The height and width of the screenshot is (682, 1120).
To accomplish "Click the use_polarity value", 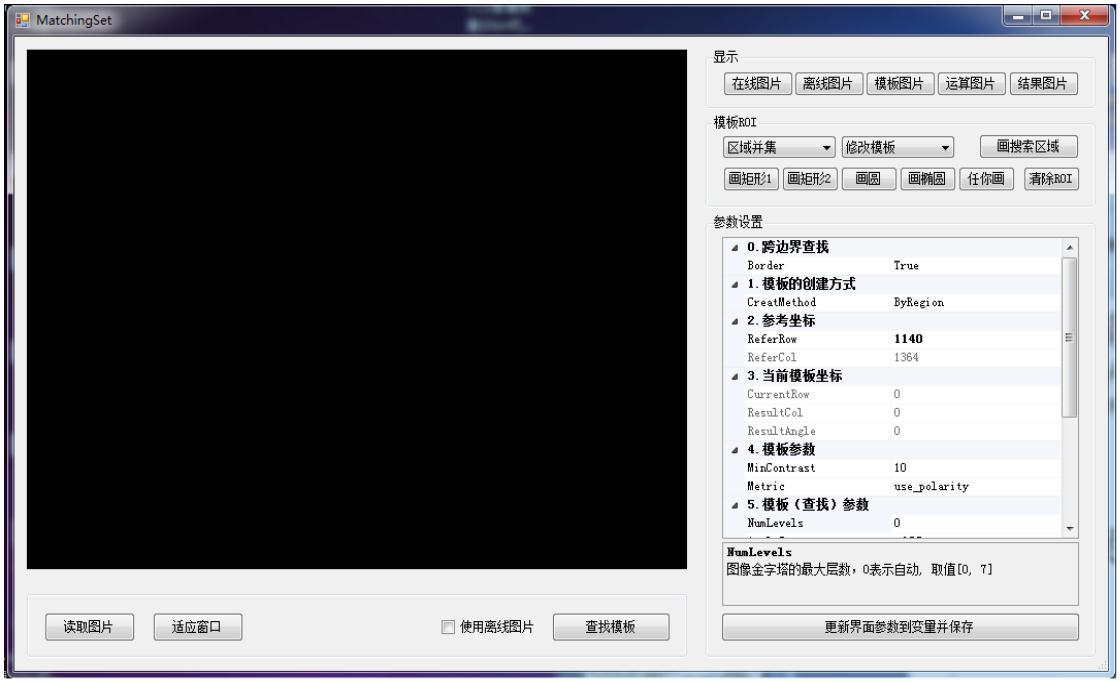I will point(931,487).
